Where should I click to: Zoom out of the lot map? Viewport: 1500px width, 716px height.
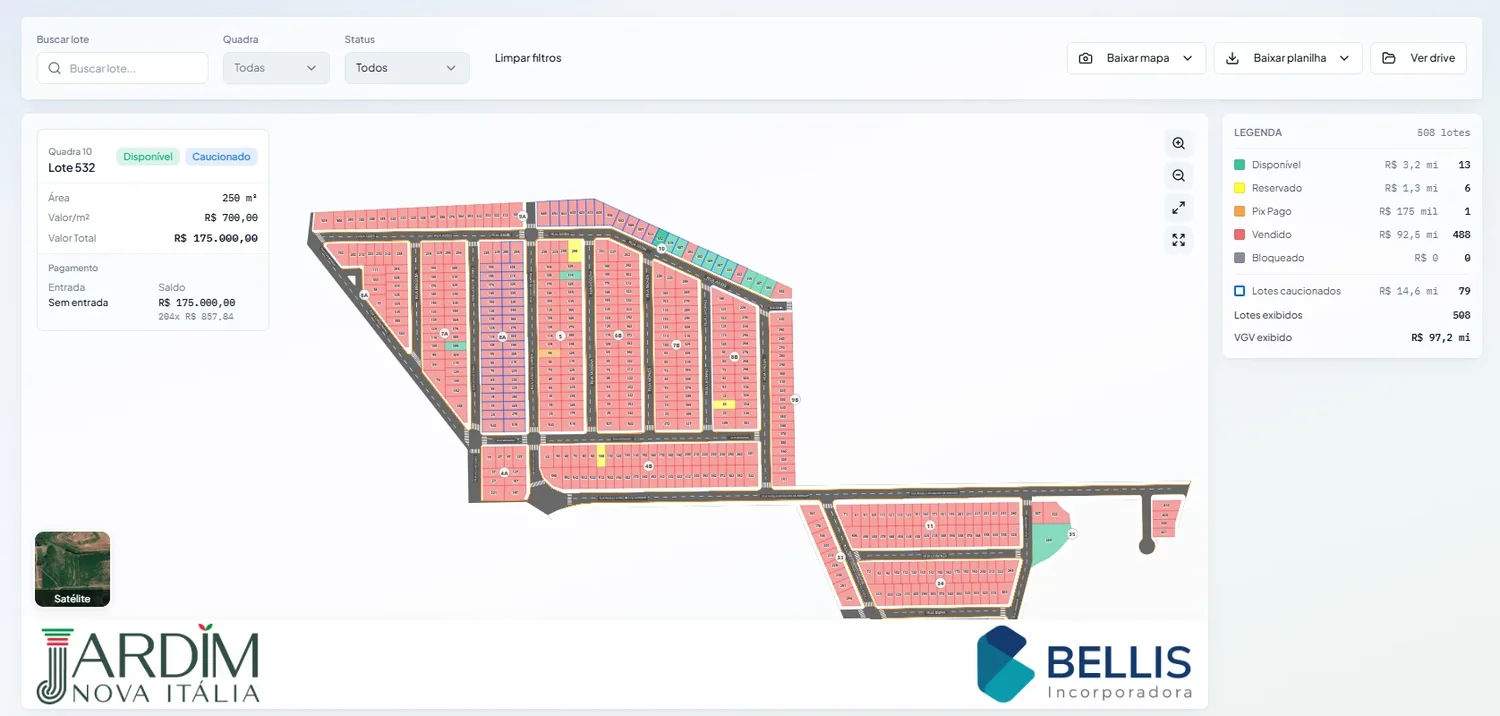[x=1178, y=176]
